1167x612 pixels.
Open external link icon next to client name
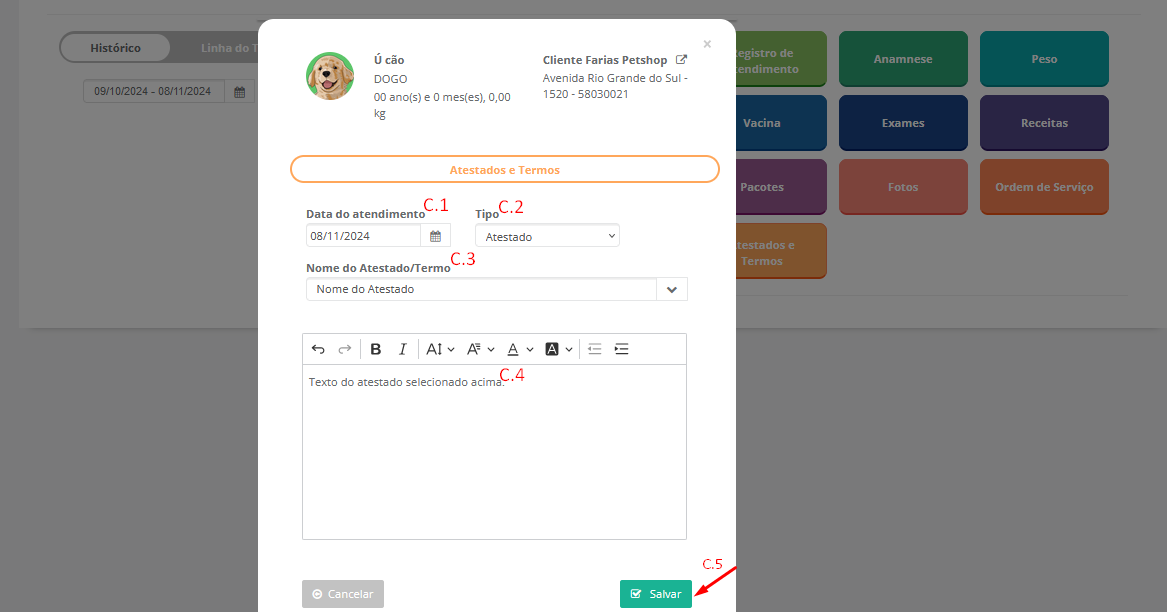[682, 60]
